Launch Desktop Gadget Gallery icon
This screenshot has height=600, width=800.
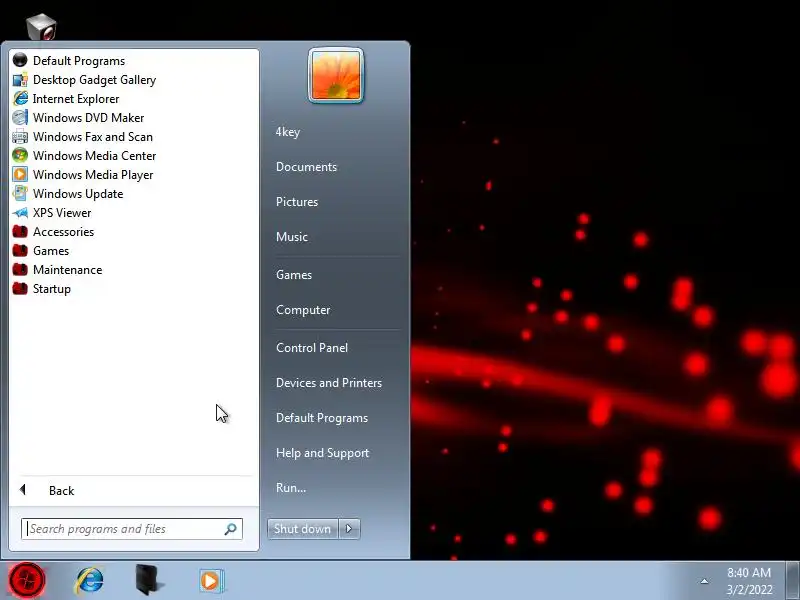[20, 80]
